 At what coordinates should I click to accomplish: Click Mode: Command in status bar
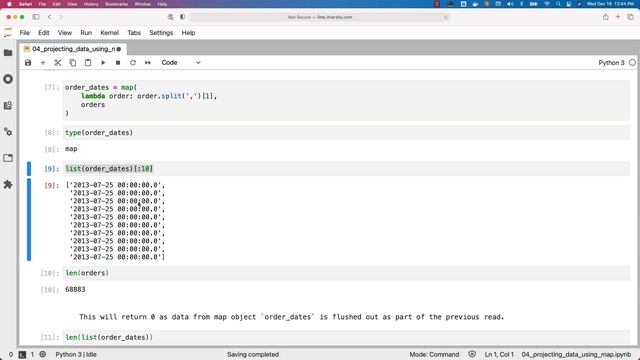434,354
